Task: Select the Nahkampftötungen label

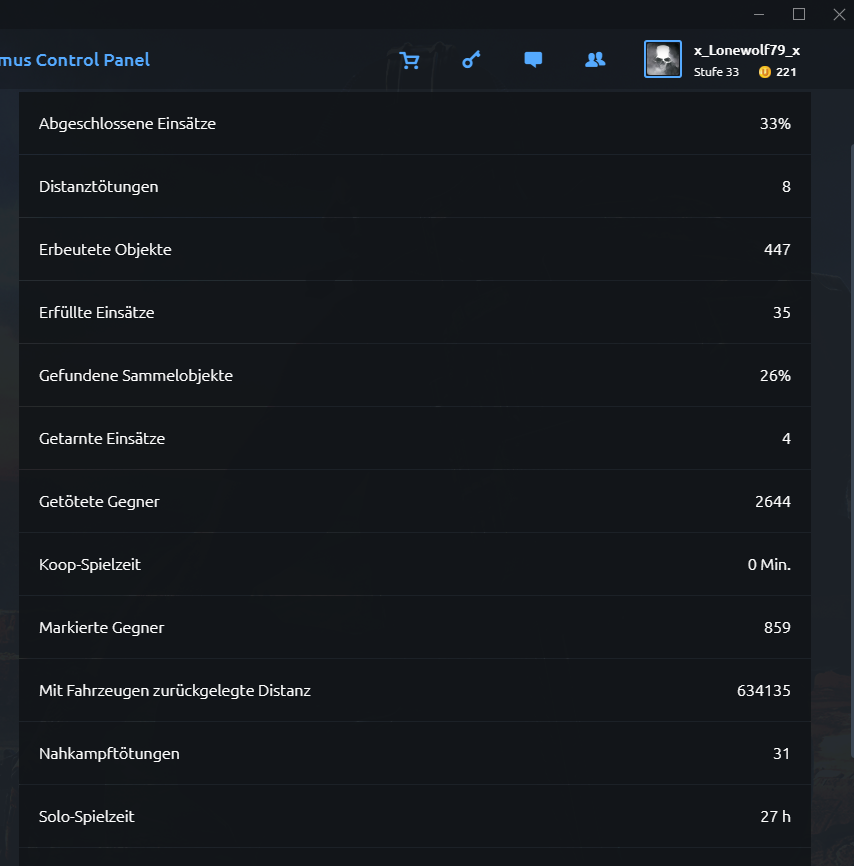Action: coord(109,753)
